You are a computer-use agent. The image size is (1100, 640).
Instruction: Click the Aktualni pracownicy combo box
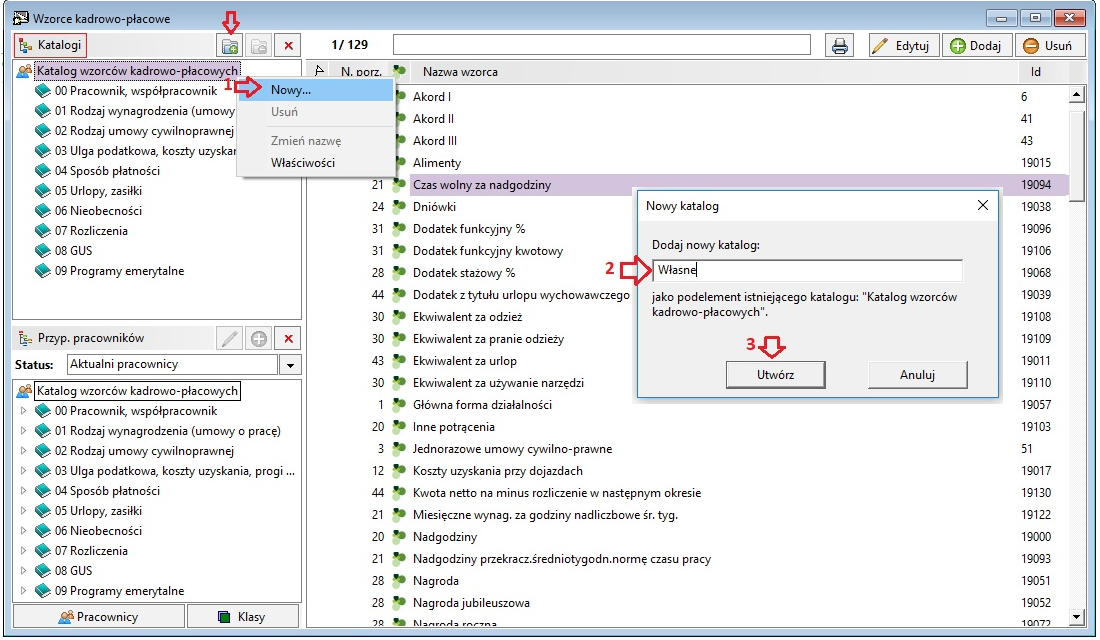point(173,364)
